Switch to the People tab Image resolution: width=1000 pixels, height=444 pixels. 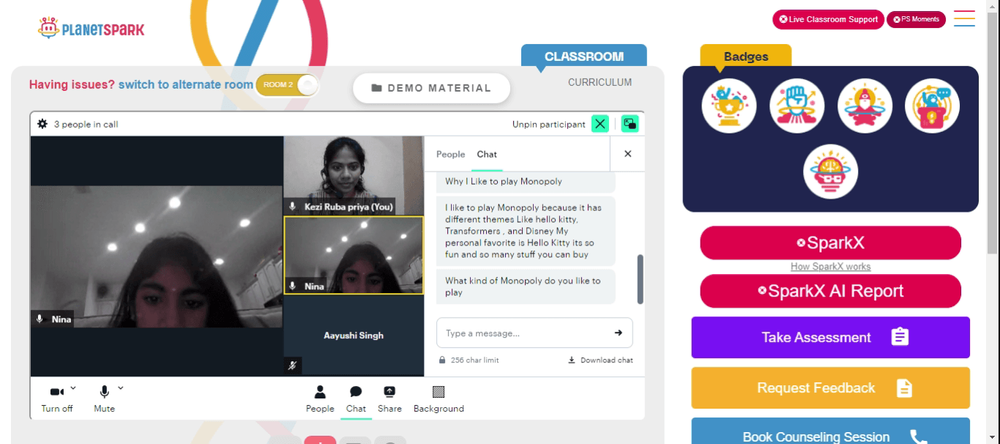450,154
